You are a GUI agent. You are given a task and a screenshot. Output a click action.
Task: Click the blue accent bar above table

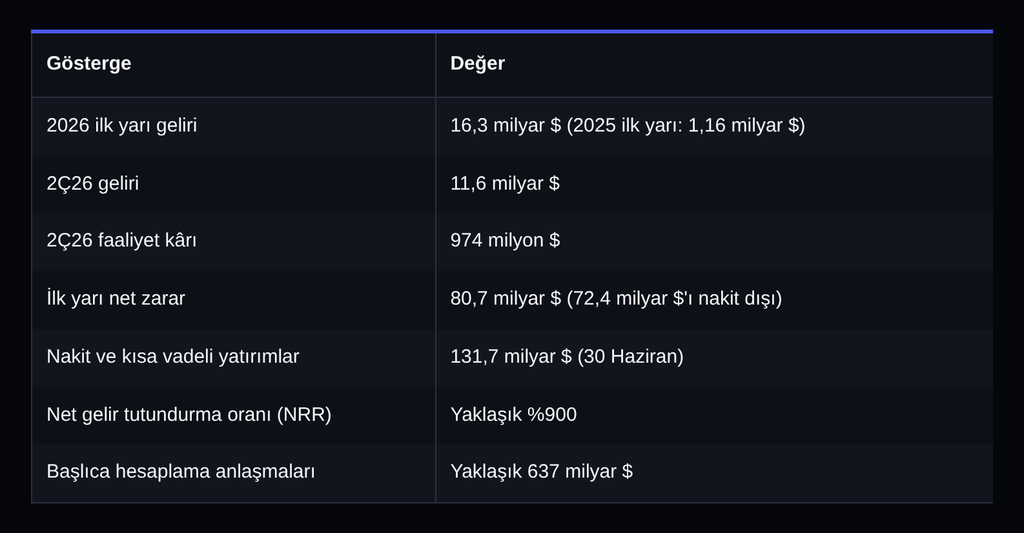(x=512, y=31)
